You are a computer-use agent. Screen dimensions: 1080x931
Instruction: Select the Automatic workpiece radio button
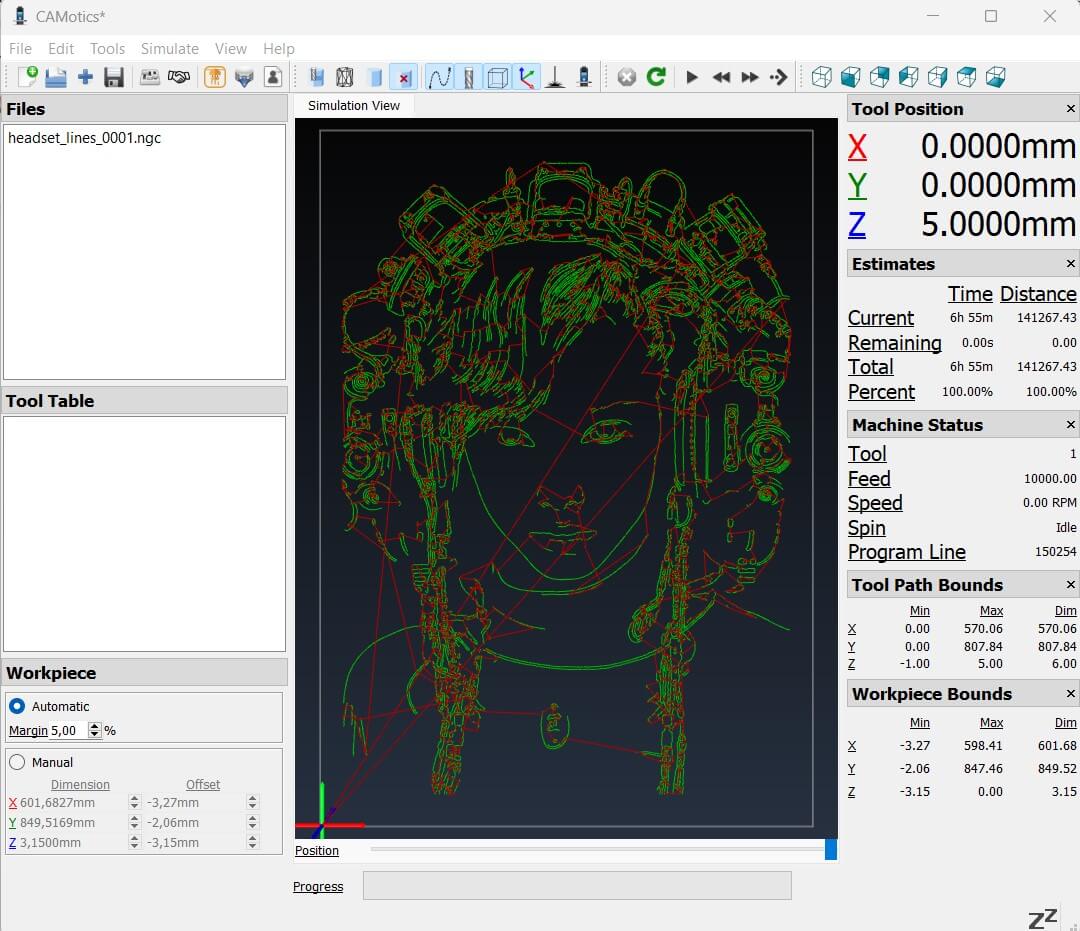pyautogui.click(x=17, y=706)
